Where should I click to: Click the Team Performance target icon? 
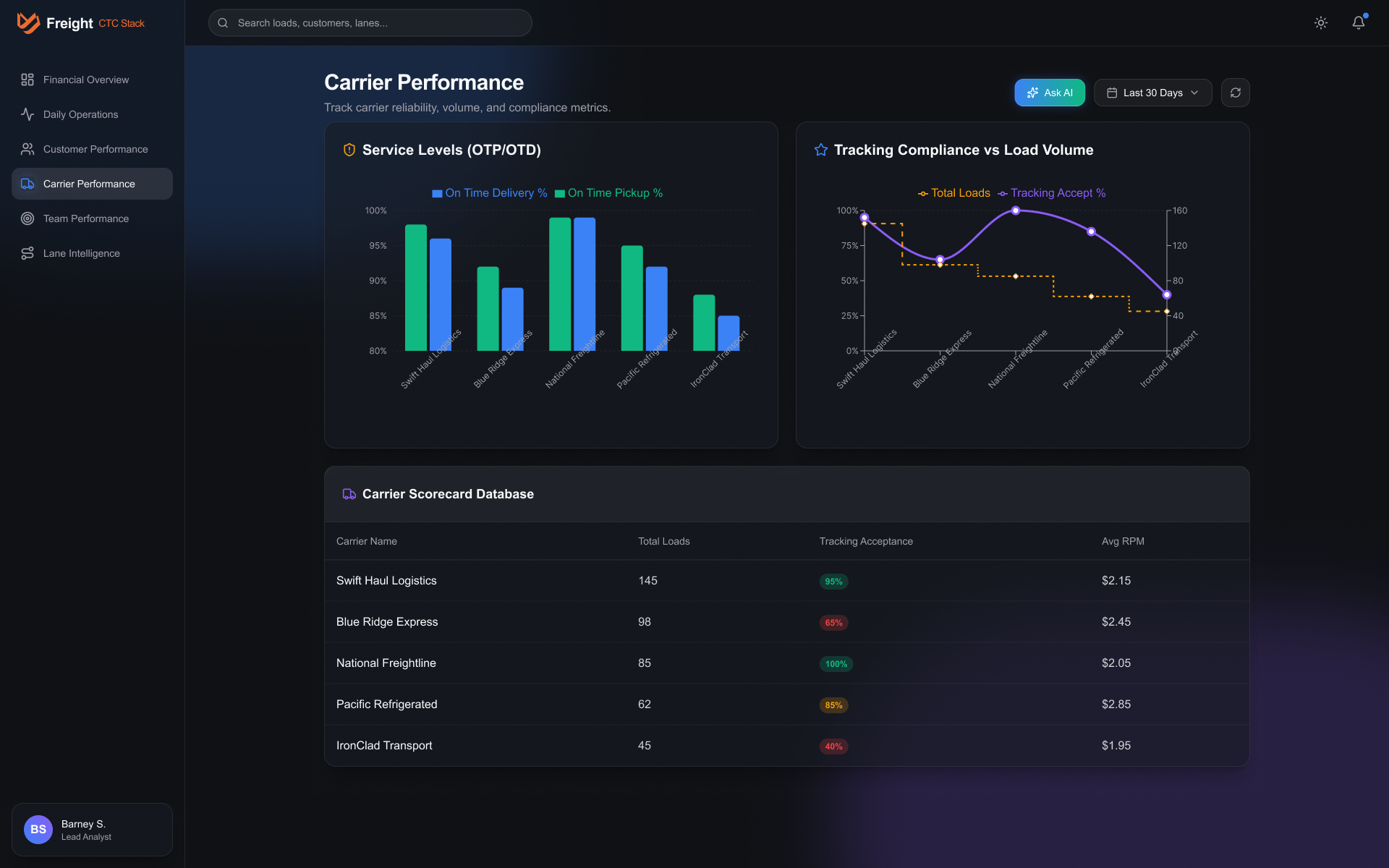(x=27, y=218)
